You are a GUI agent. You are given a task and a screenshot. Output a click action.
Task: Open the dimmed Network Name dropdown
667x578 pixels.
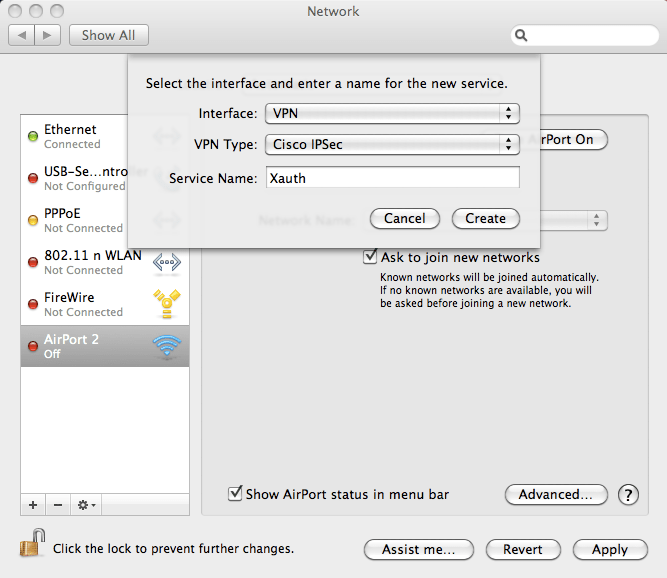pyautogui.click(x=574, y=220)
